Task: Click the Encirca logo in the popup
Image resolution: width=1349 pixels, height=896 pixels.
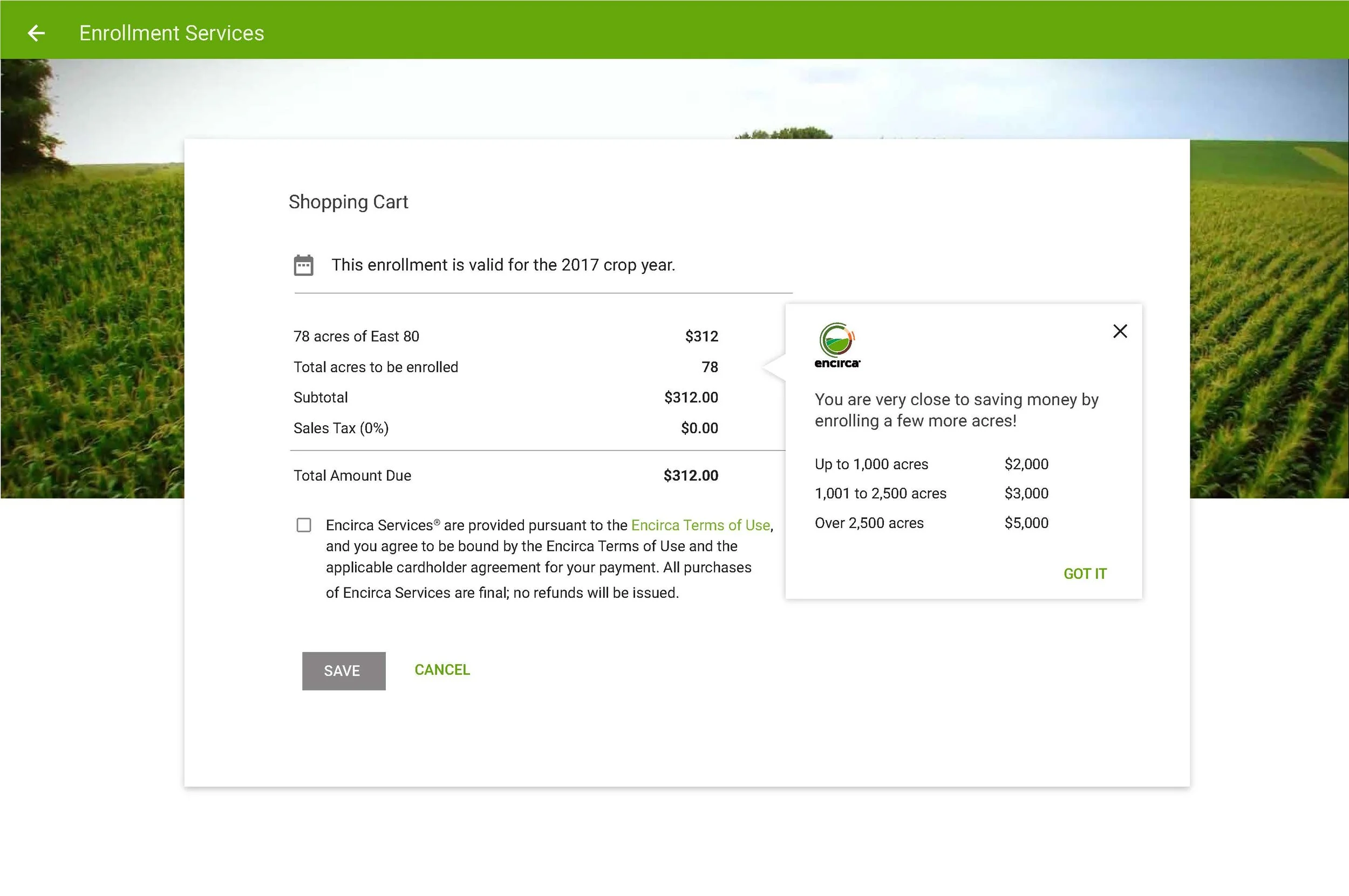Action: pyautogui.click(x=837, y=346)
